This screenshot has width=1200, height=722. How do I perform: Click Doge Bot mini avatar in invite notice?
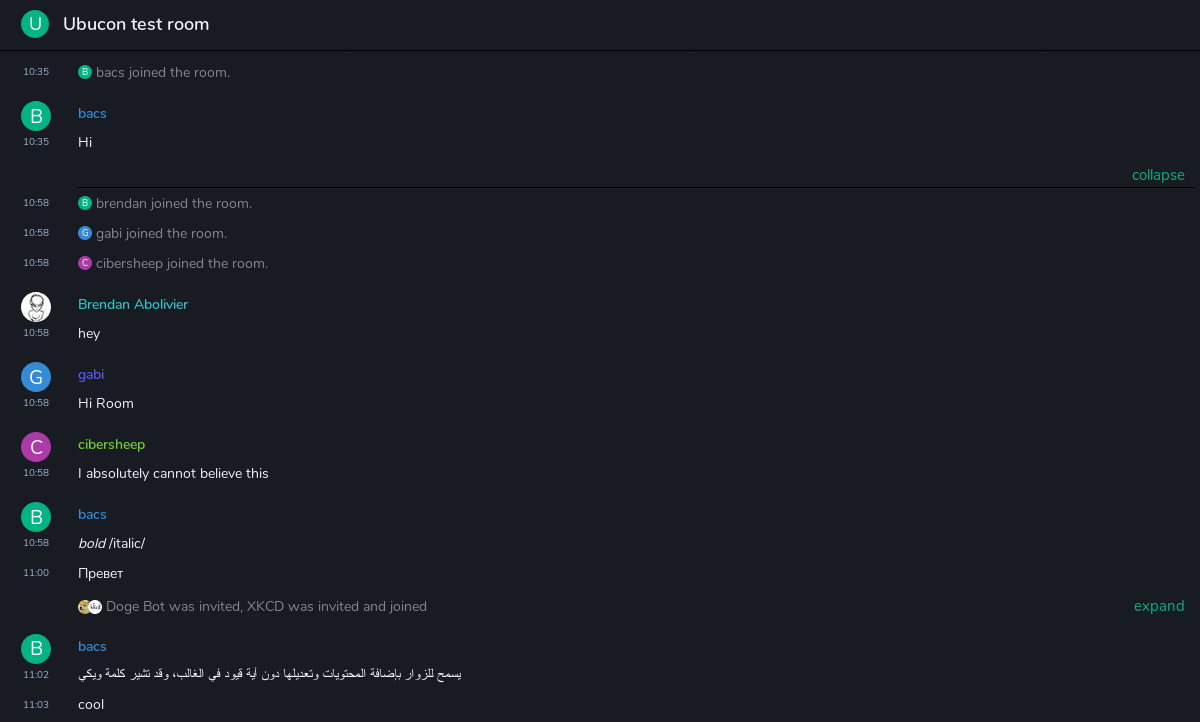point(84,607)
